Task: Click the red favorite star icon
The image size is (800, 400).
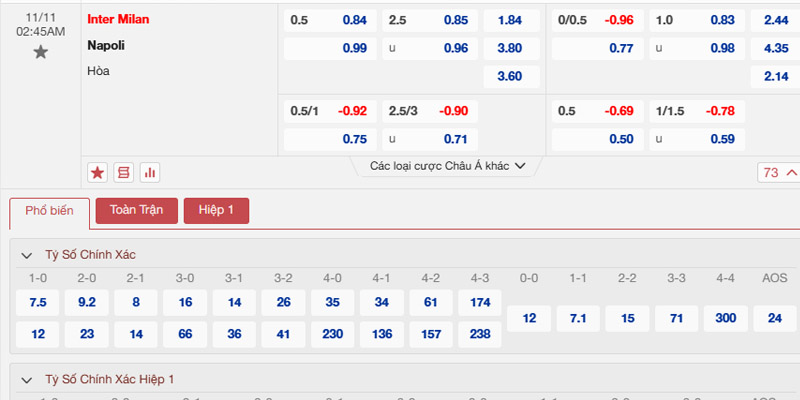Action: [x=98, y=172]
